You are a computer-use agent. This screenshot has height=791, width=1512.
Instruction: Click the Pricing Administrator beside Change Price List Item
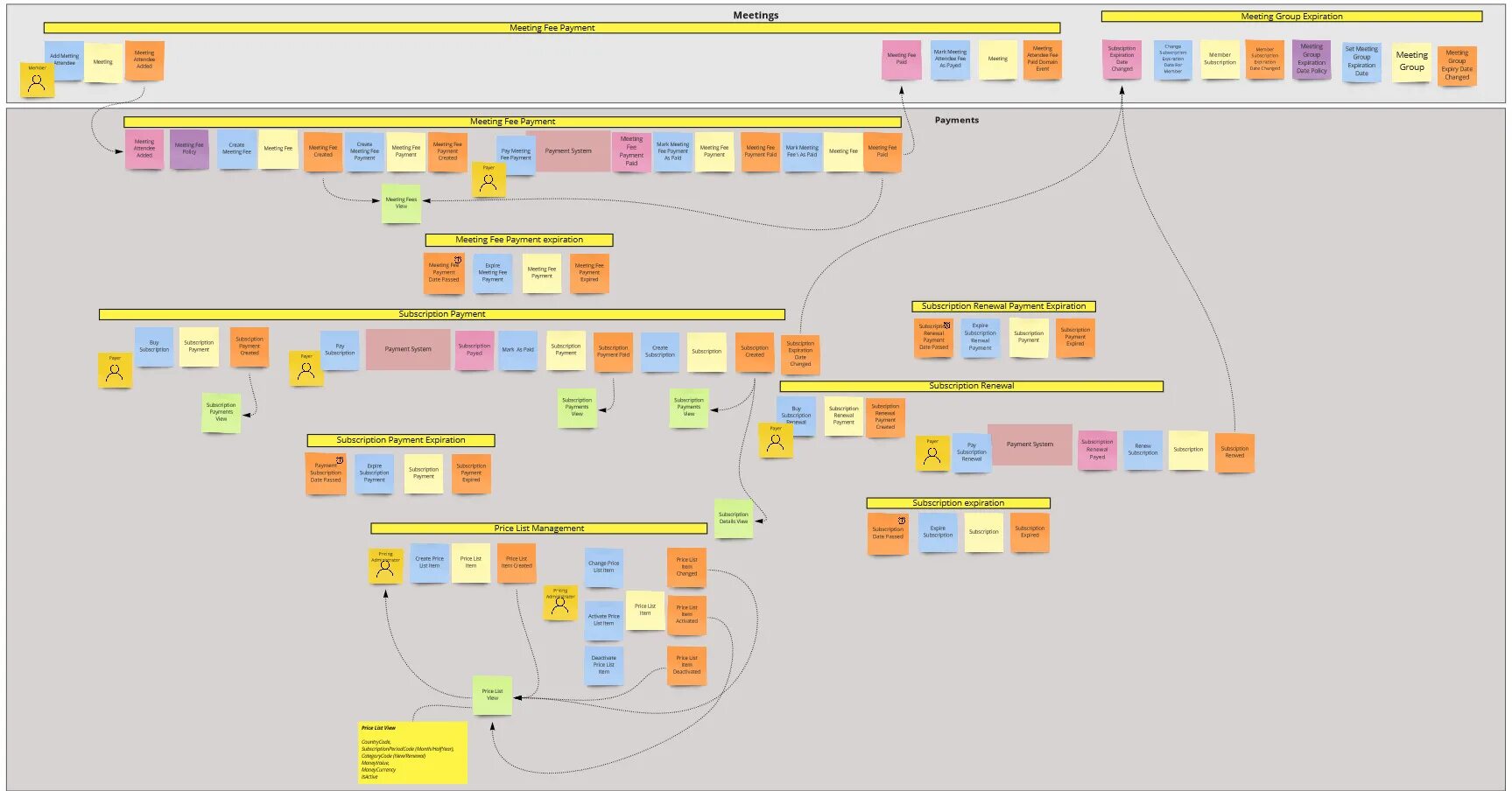pos(560,603)
